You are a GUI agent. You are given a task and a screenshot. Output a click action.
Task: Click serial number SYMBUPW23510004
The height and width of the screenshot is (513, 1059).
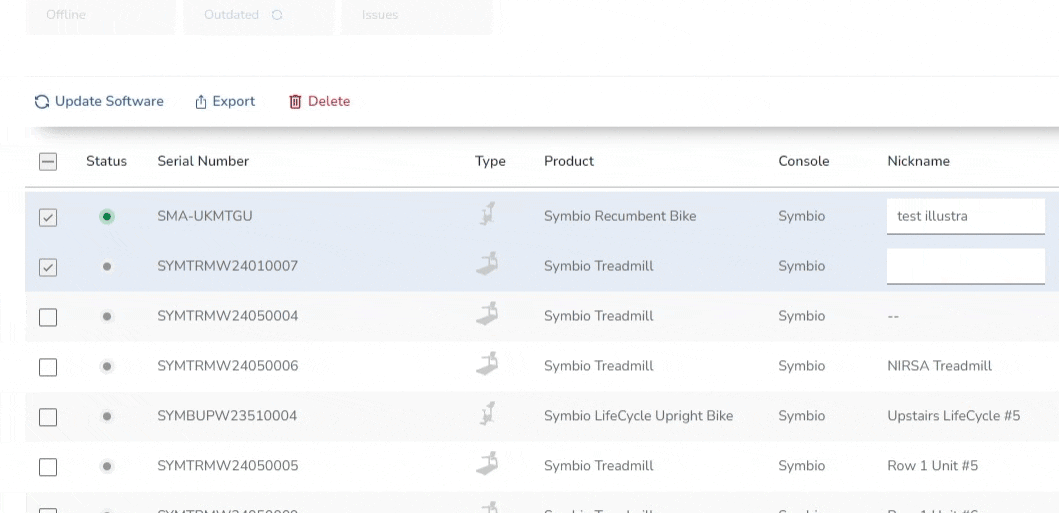pyautogui.click(x=227, y=416)
